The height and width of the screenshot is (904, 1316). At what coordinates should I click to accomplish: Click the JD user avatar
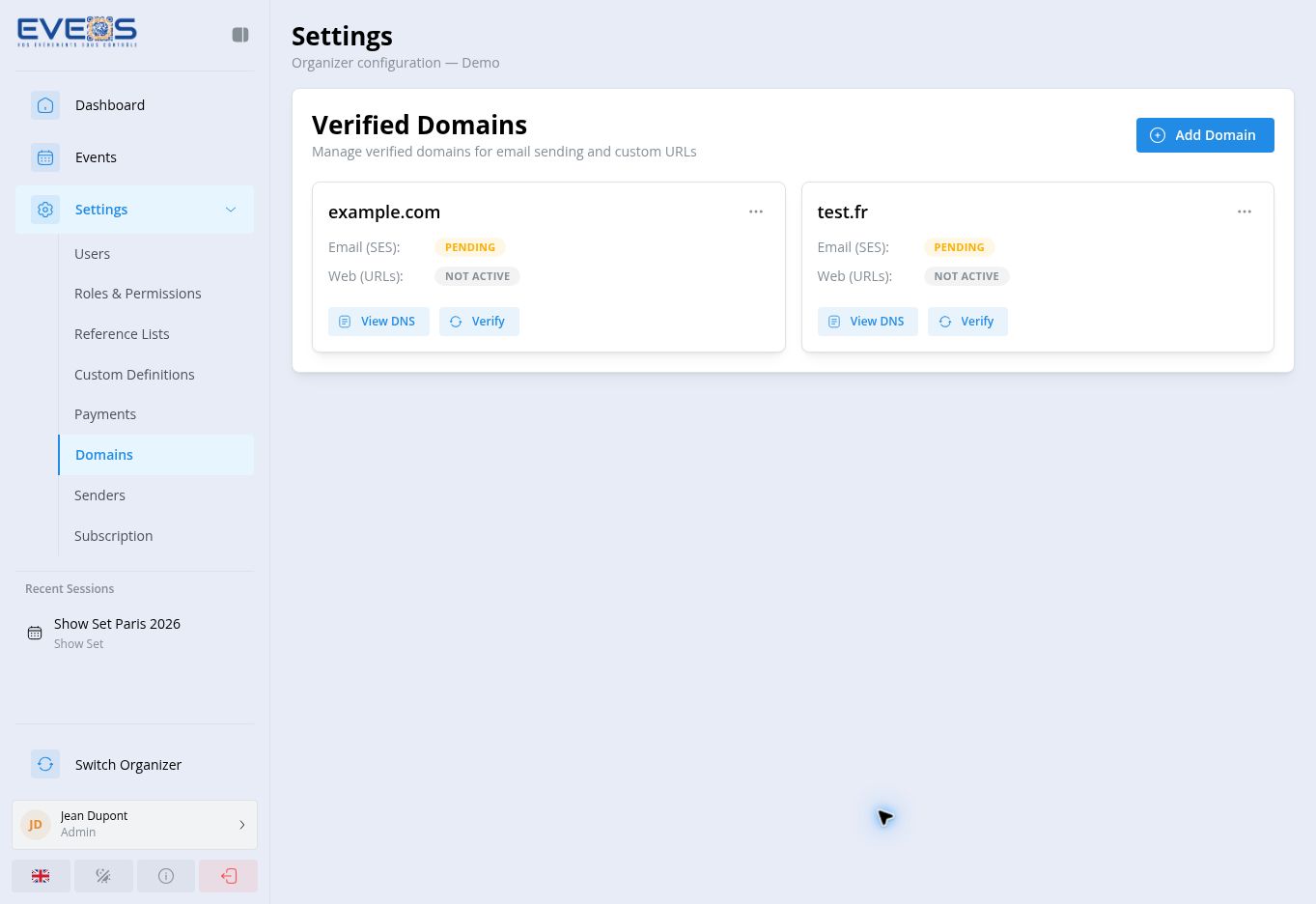tap(36, 825)
